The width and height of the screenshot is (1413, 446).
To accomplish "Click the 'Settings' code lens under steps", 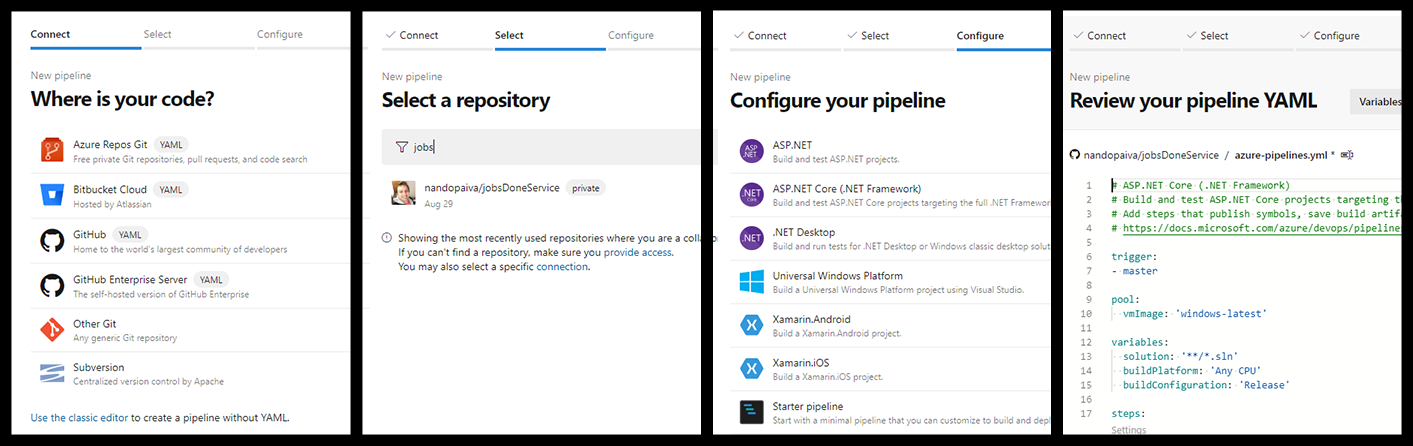I will coord(1129,430).
